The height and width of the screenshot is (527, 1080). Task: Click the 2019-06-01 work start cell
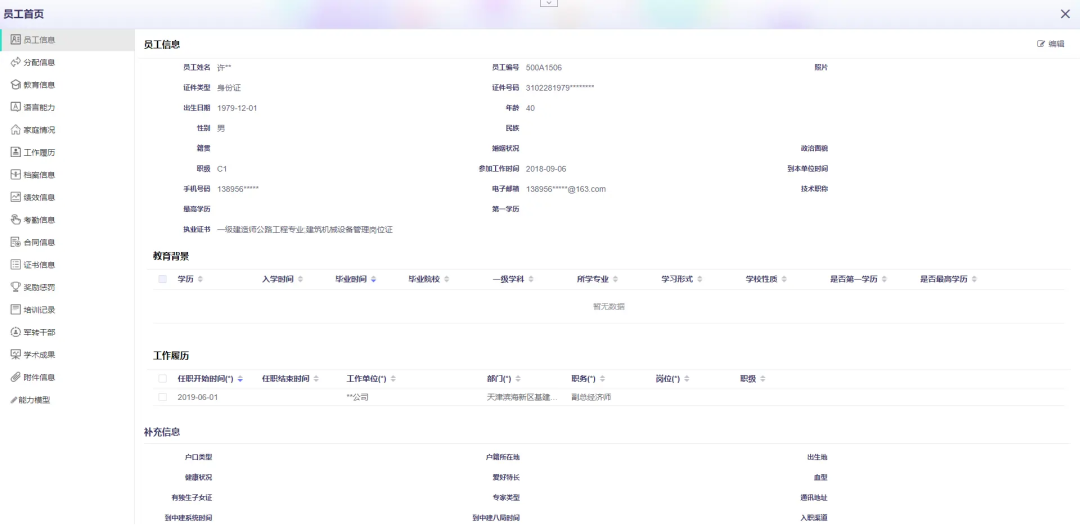(198, 397)
